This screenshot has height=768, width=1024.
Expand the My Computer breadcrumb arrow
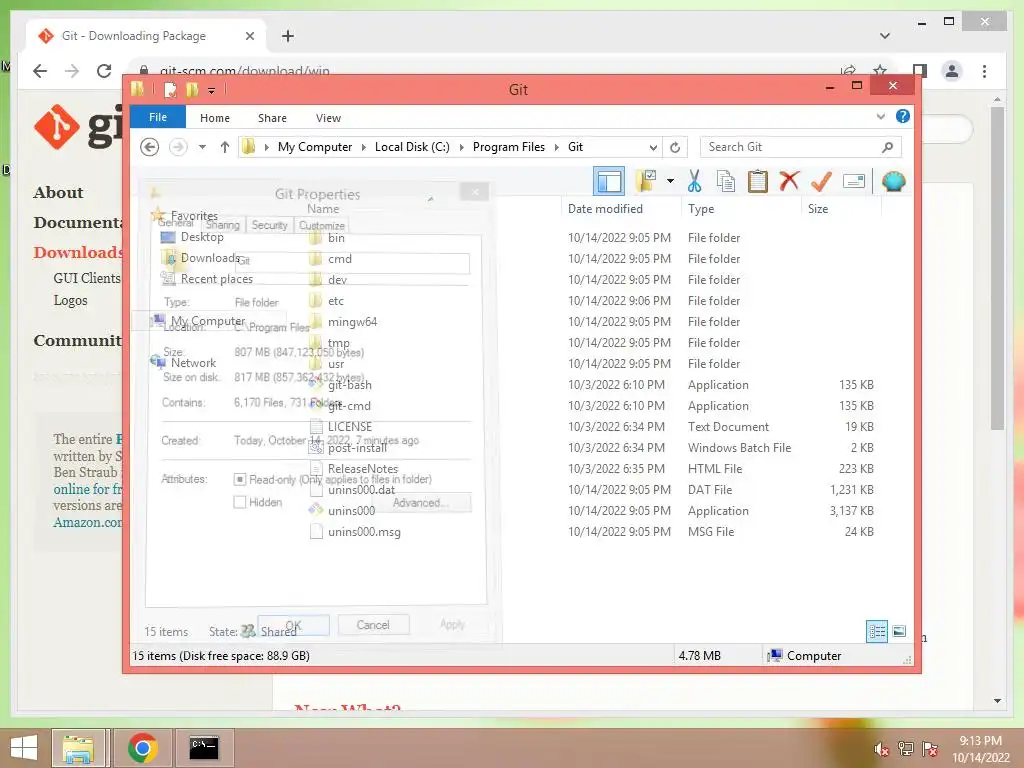pos(364,147)
